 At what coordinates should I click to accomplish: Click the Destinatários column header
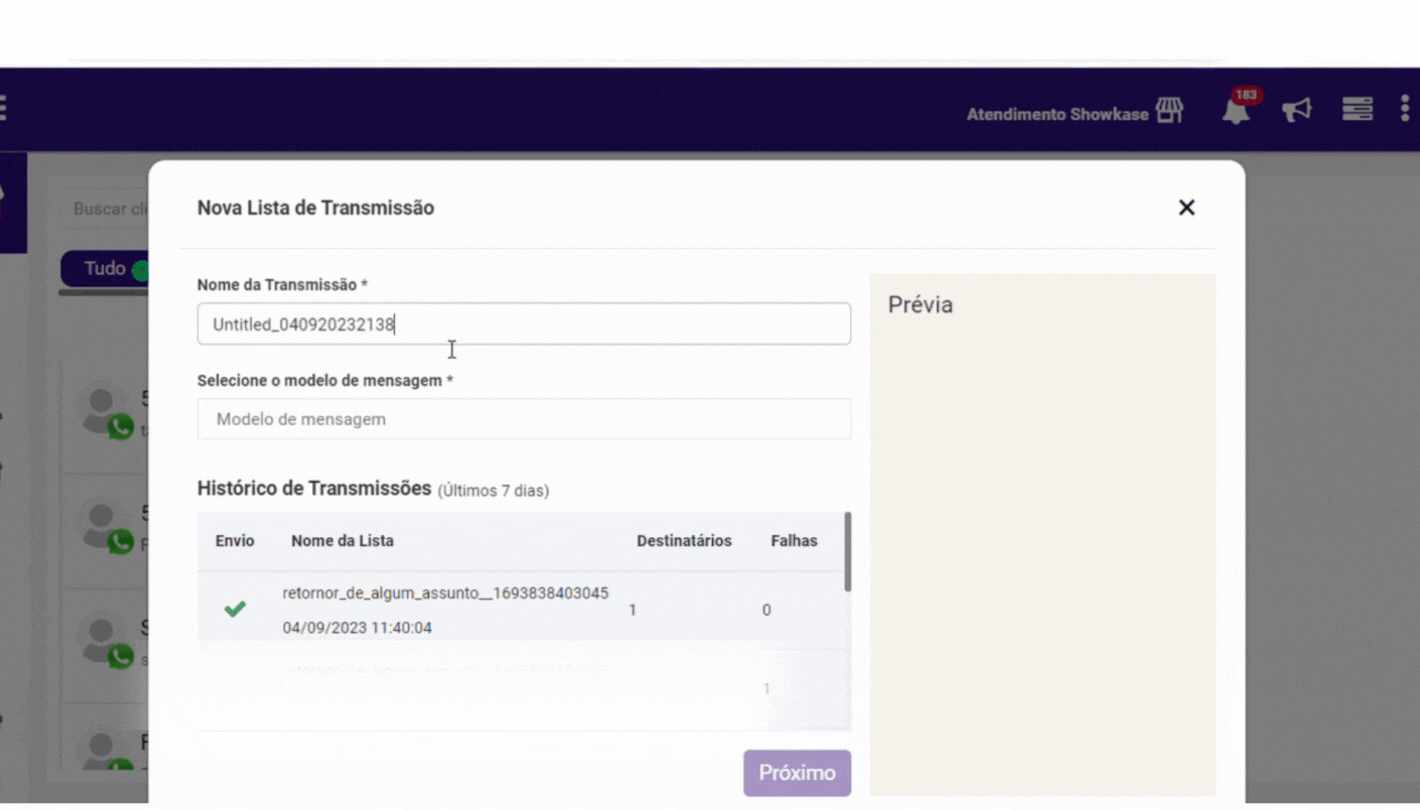tap(684, 541)
